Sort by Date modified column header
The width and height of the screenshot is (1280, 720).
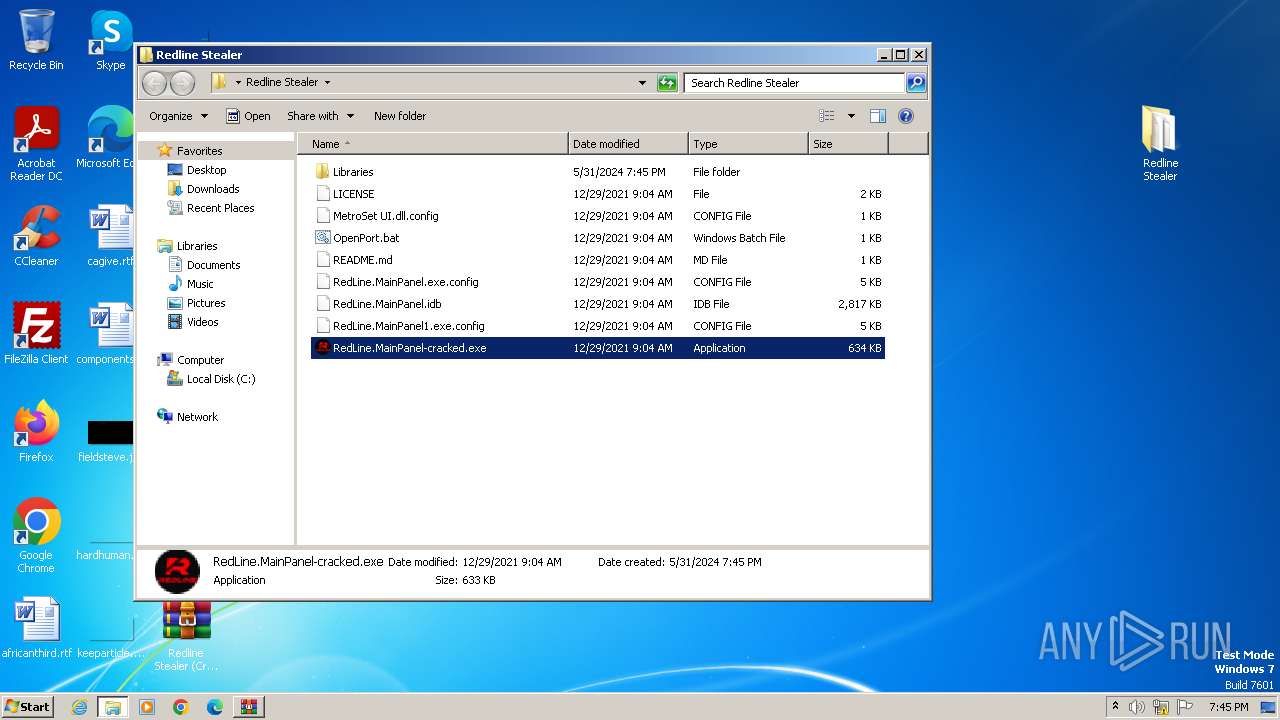[x=628, y=144]
